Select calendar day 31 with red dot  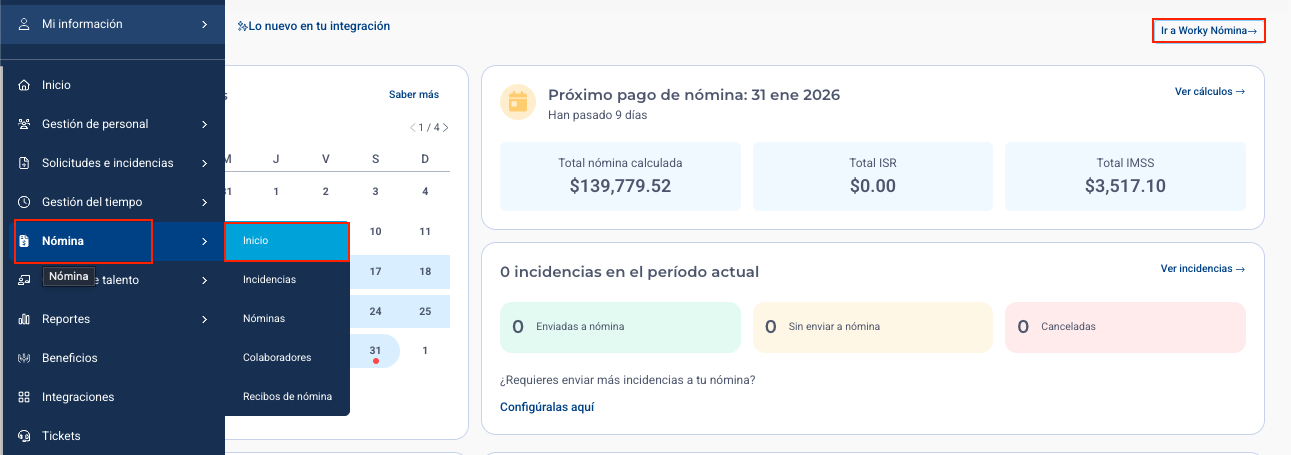tap(375, 351)
